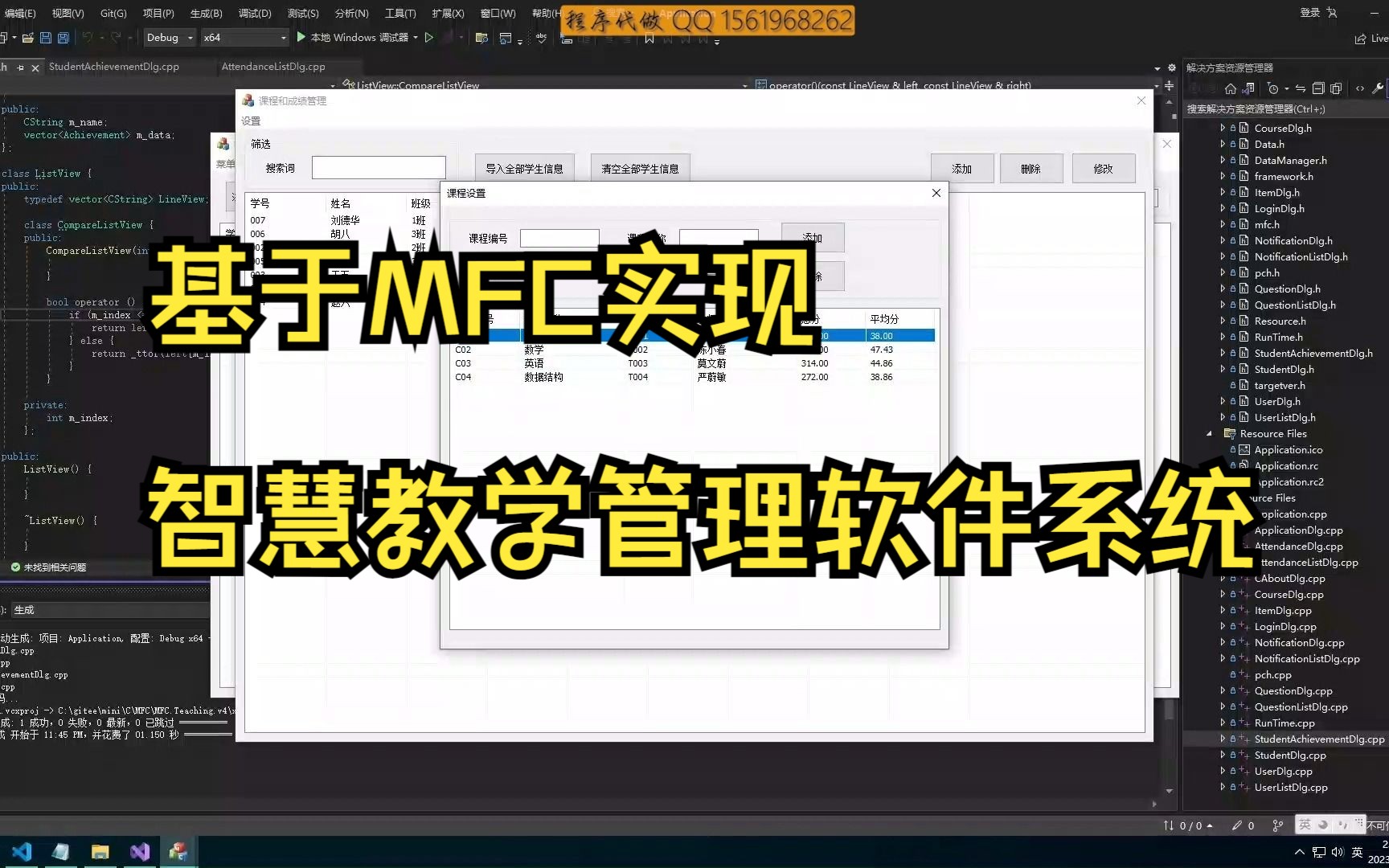Open VS Code from the taskbar
The width and height of the screenshot is (1389, 868).
pyautogui.click(x=22, y=852)
